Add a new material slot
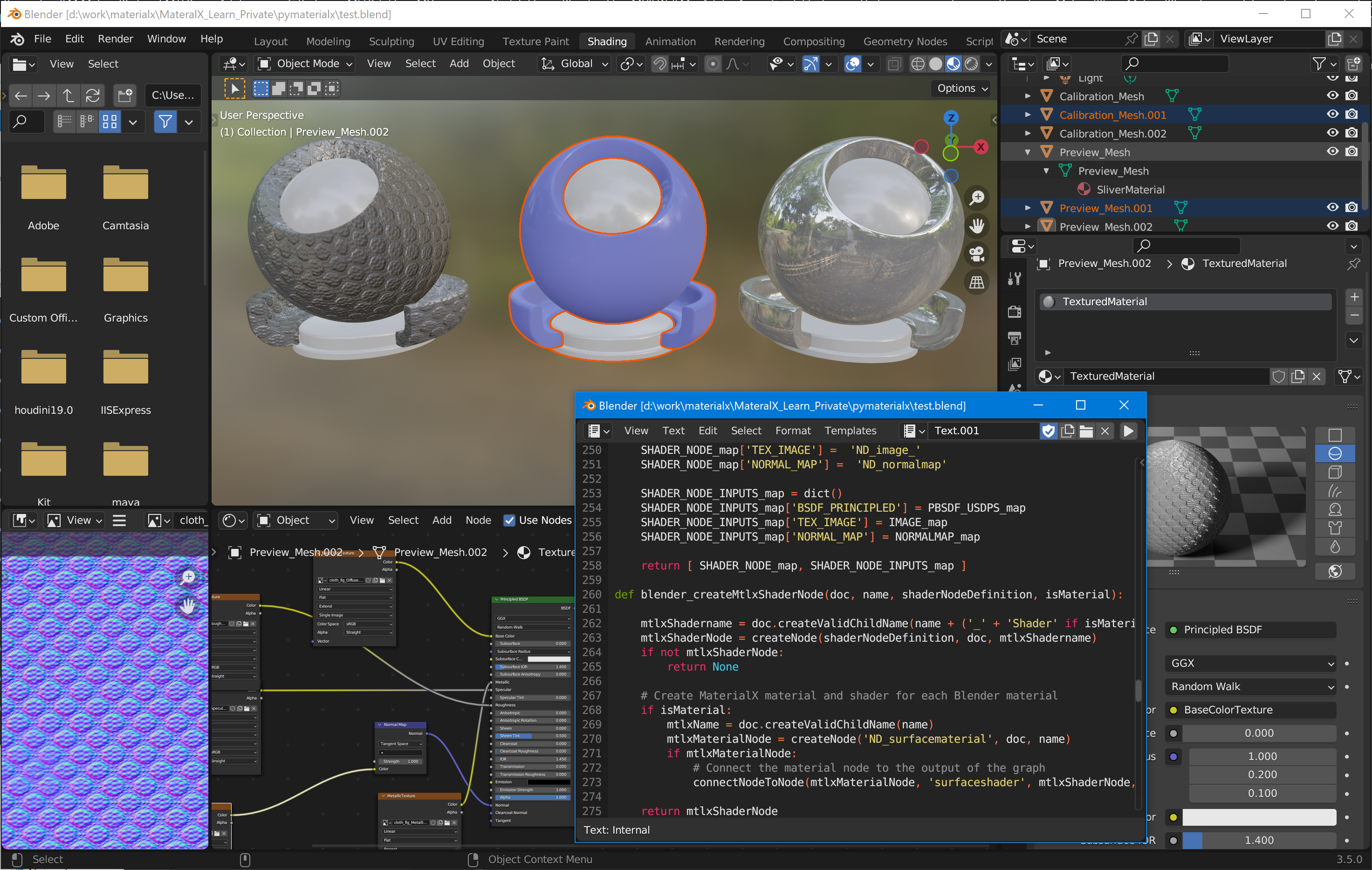The width and height of the screenshot is (1372, 870). point(1354,297)
